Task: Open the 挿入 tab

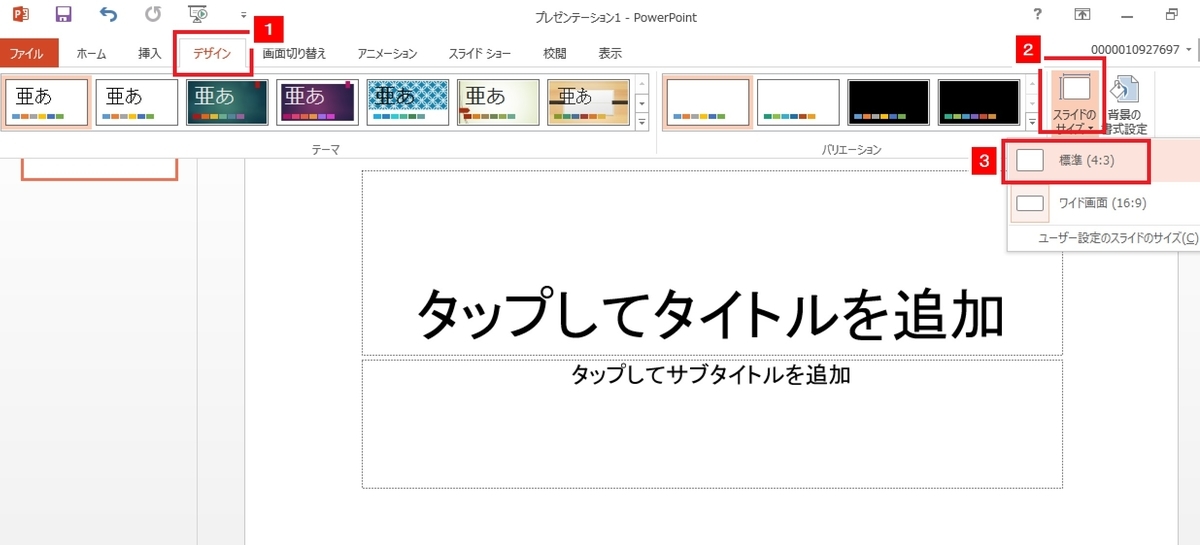Action: [x=150, y=54]
